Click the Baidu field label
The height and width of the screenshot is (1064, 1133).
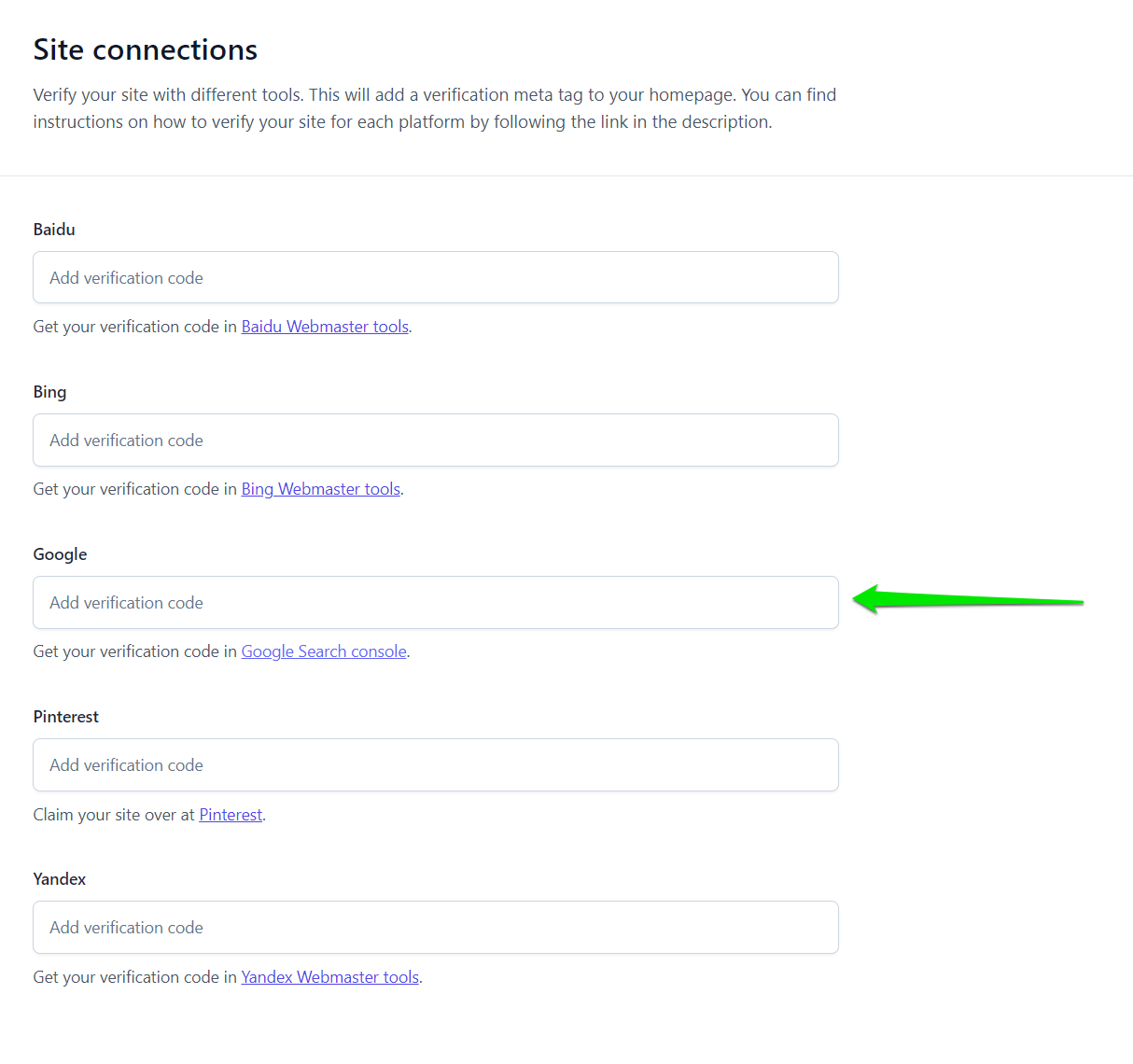tap(54, 230)
